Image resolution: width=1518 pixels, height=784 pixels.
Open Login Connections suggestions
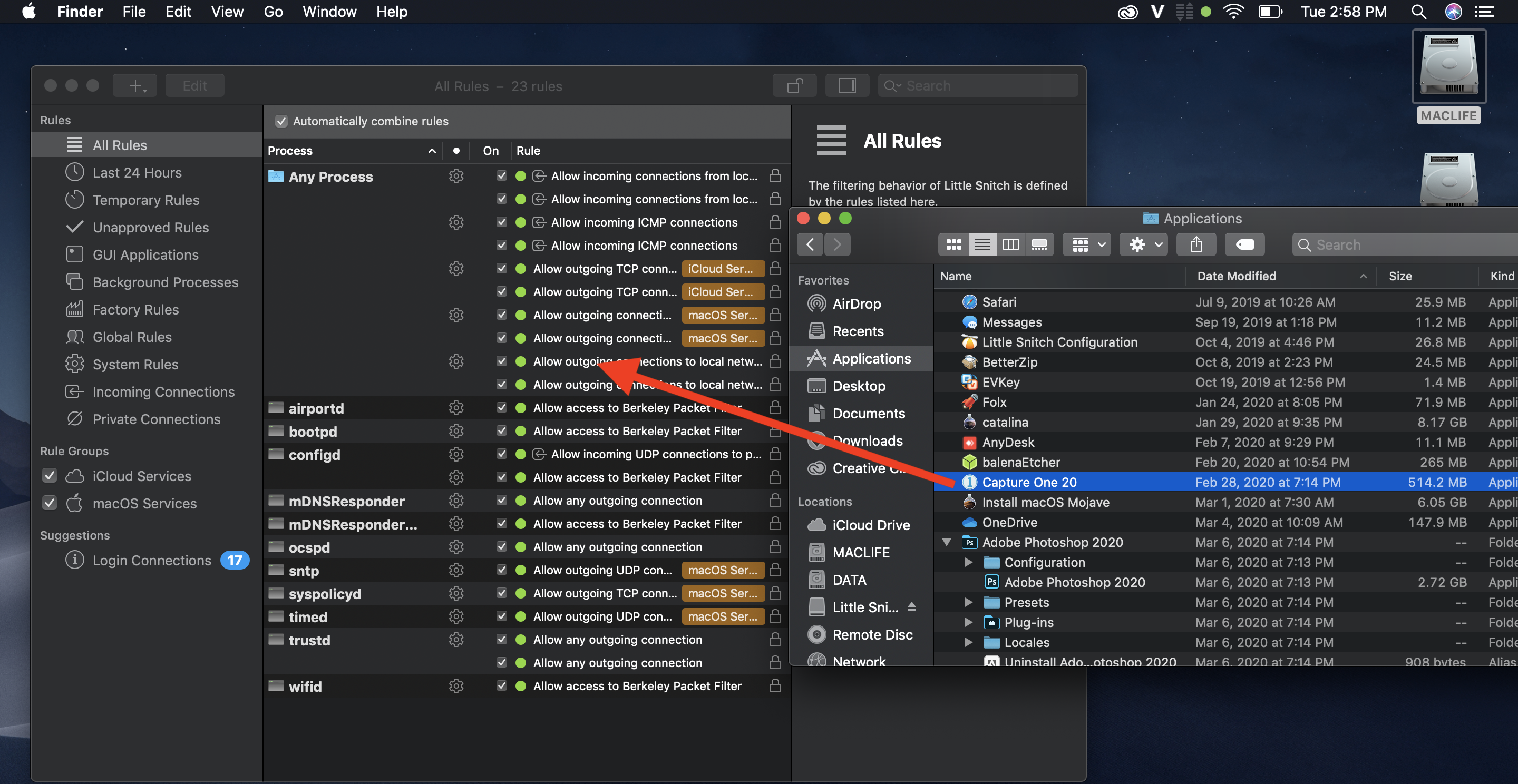(x=151, y=560)
